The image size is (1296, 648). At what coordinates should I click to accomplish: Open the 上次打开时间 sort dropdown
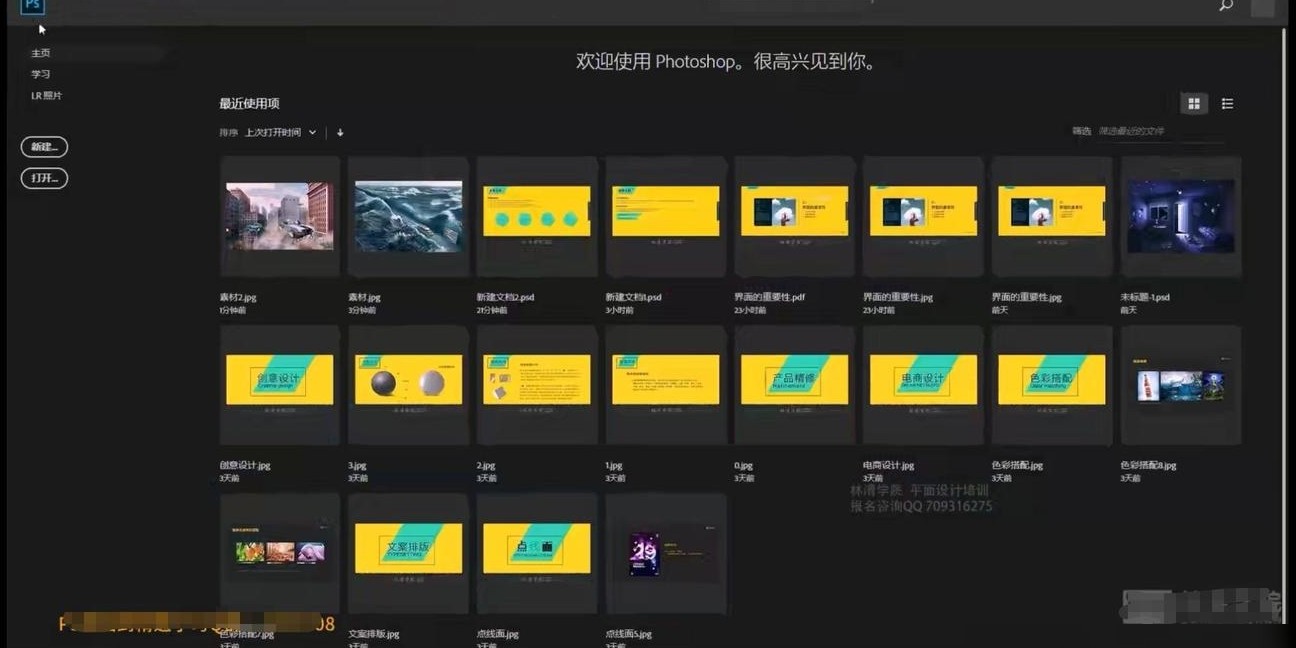pyautogui.click(x=280, y=132)
